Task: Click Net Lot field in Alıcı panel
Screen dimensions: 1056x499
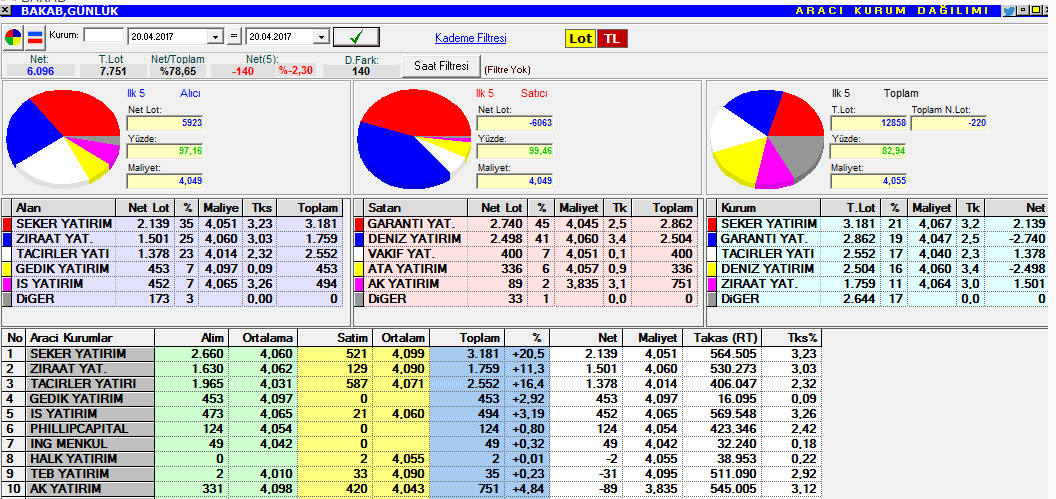Action: (x=165, y=123)
